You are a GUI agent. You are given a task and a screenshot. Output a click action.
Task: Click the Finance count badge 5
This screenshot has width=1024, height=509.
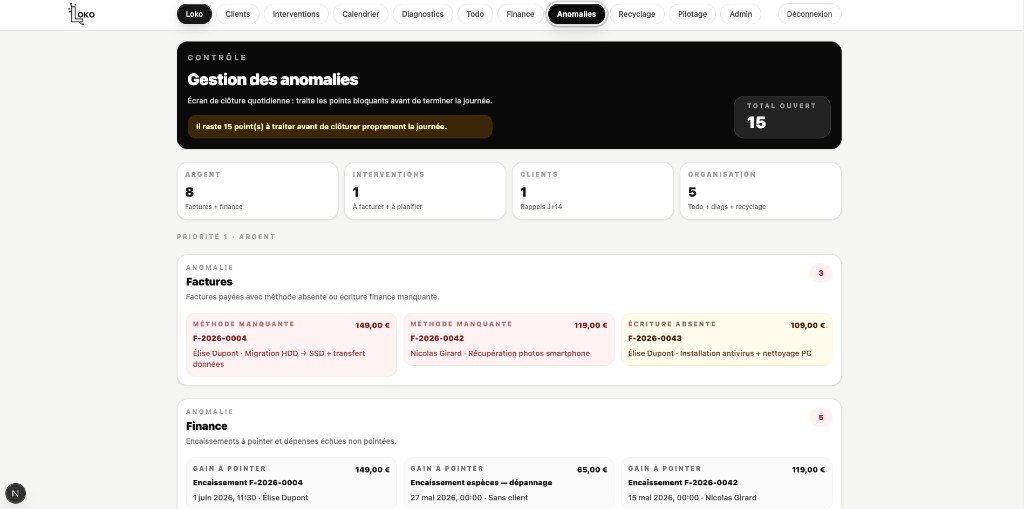point(821,418)
